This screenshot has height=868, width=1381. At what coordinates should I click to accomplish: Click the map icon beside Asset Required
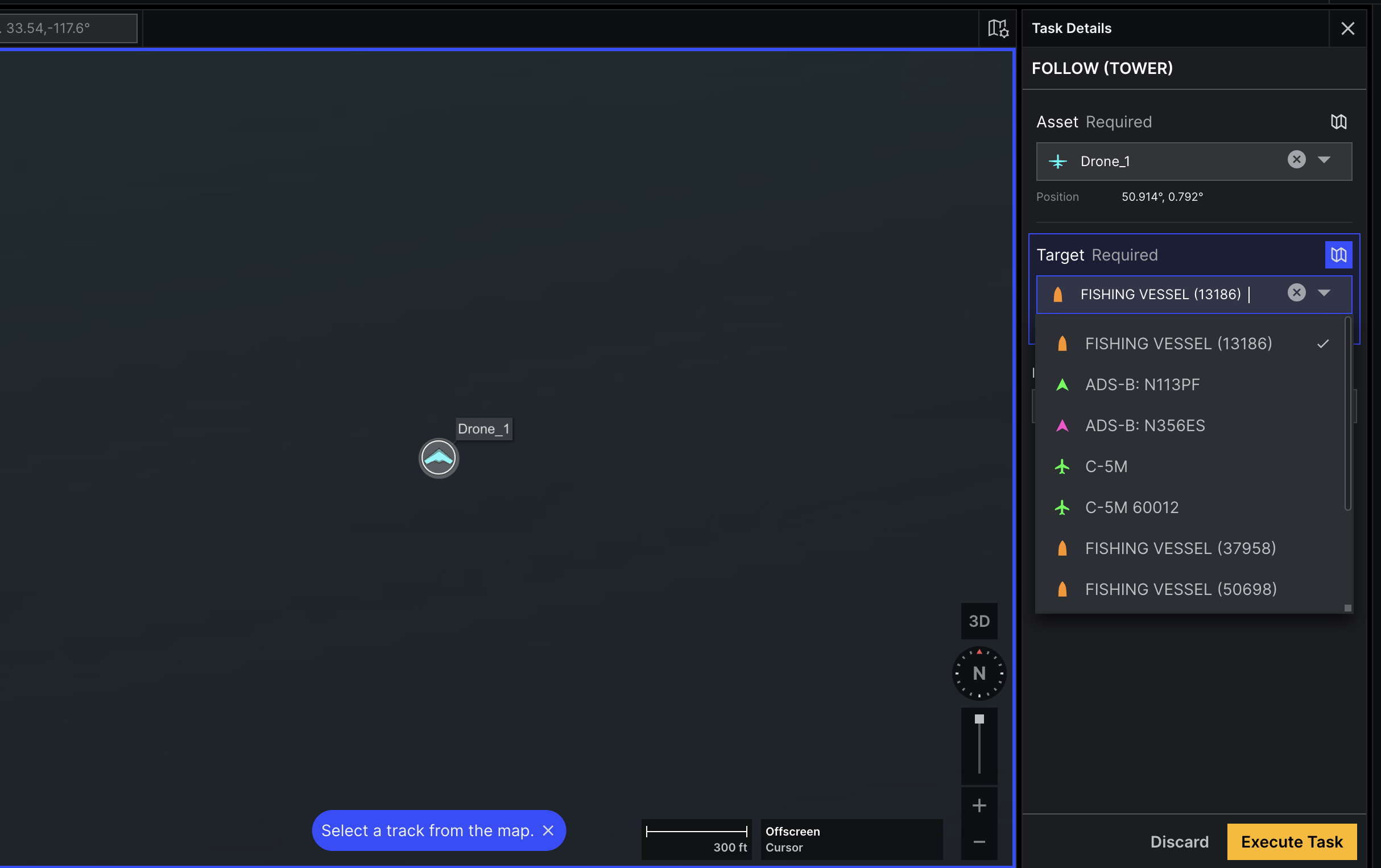tap(1338, 122)
